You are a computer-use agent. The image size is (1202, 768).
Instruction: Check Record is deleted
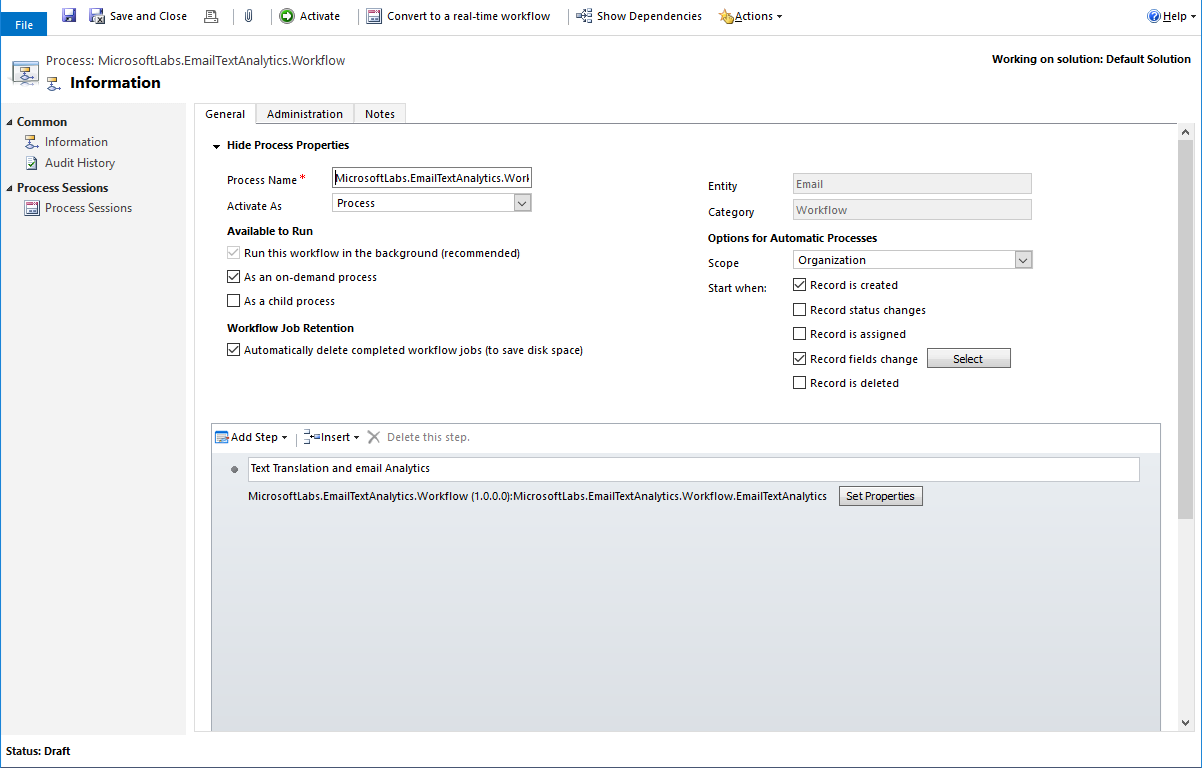[800, 383]
